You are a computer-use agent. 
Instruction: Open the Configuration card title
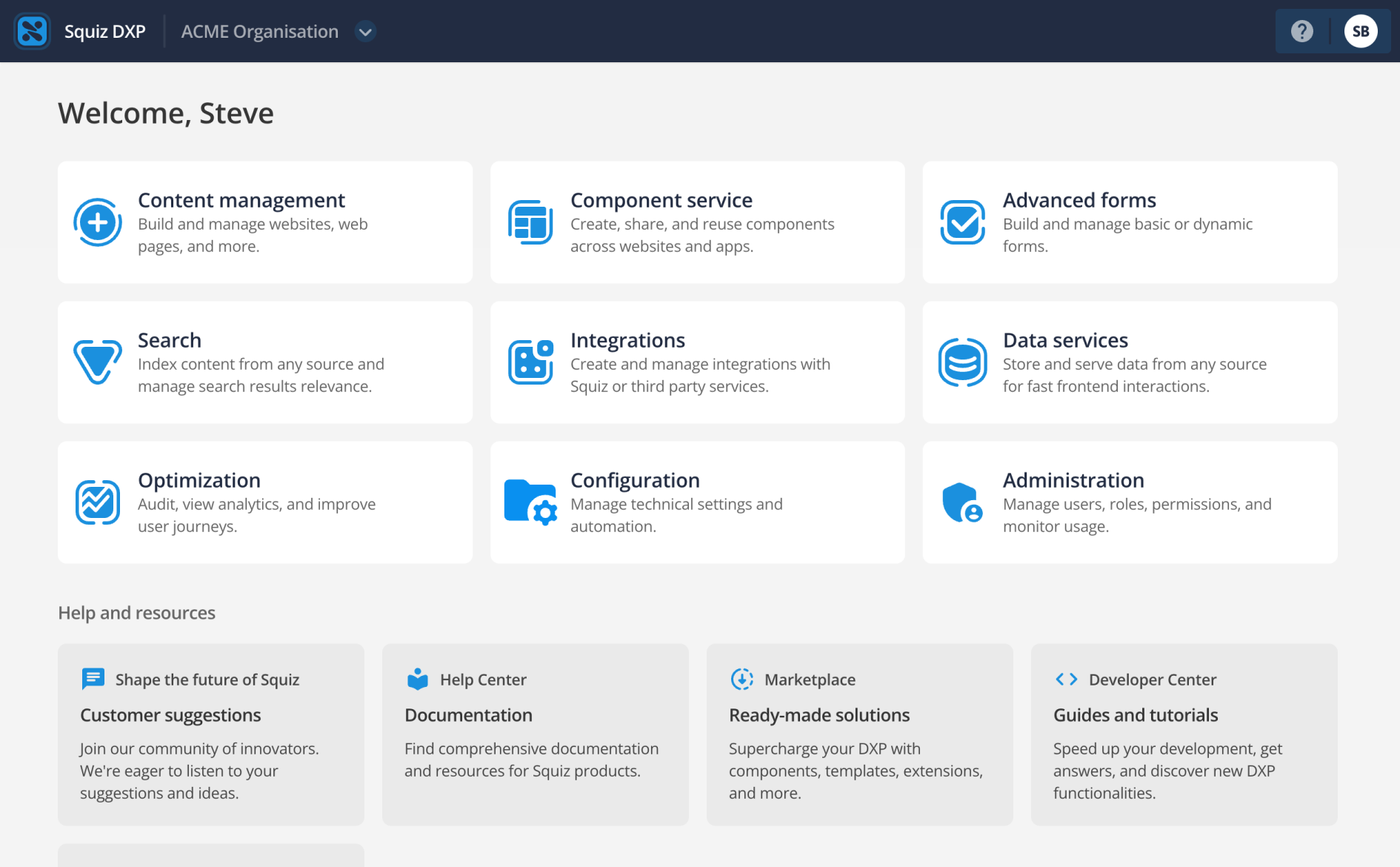(635, 480)
